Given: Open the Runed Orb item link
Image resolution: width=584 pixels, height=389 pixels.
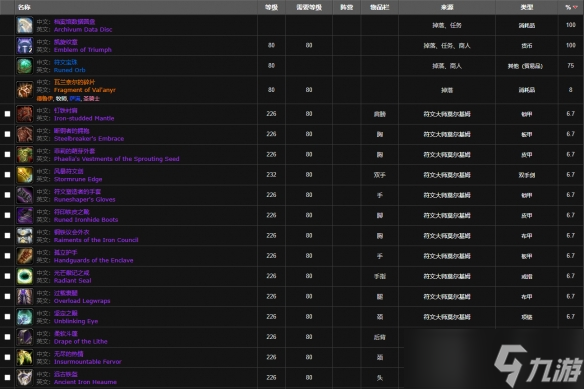Looking at the screenshot, I should [70, 70].
